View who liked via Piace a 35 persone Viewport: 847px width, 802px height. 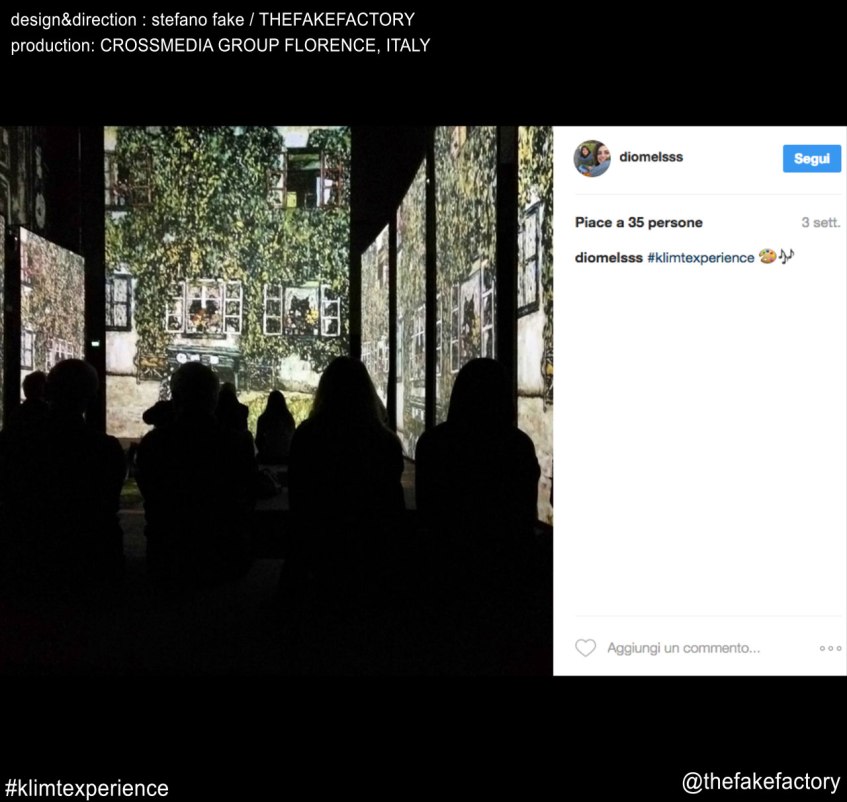point(638,223)
